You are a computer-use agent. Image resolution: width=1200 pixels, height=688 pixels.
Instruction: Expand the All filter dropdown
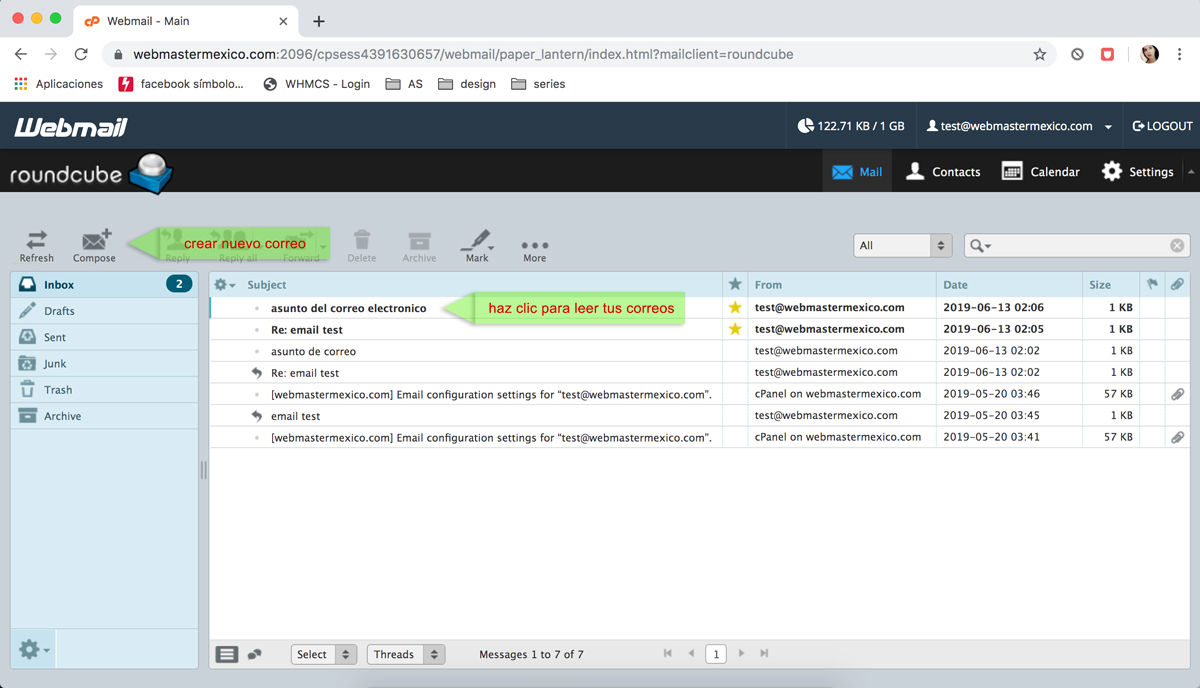[902, 245]
